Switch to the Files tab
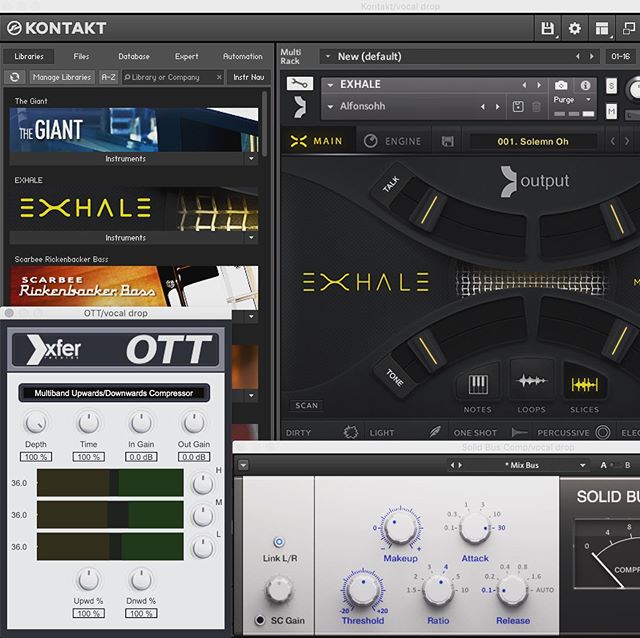 click(x=81, y=56)
